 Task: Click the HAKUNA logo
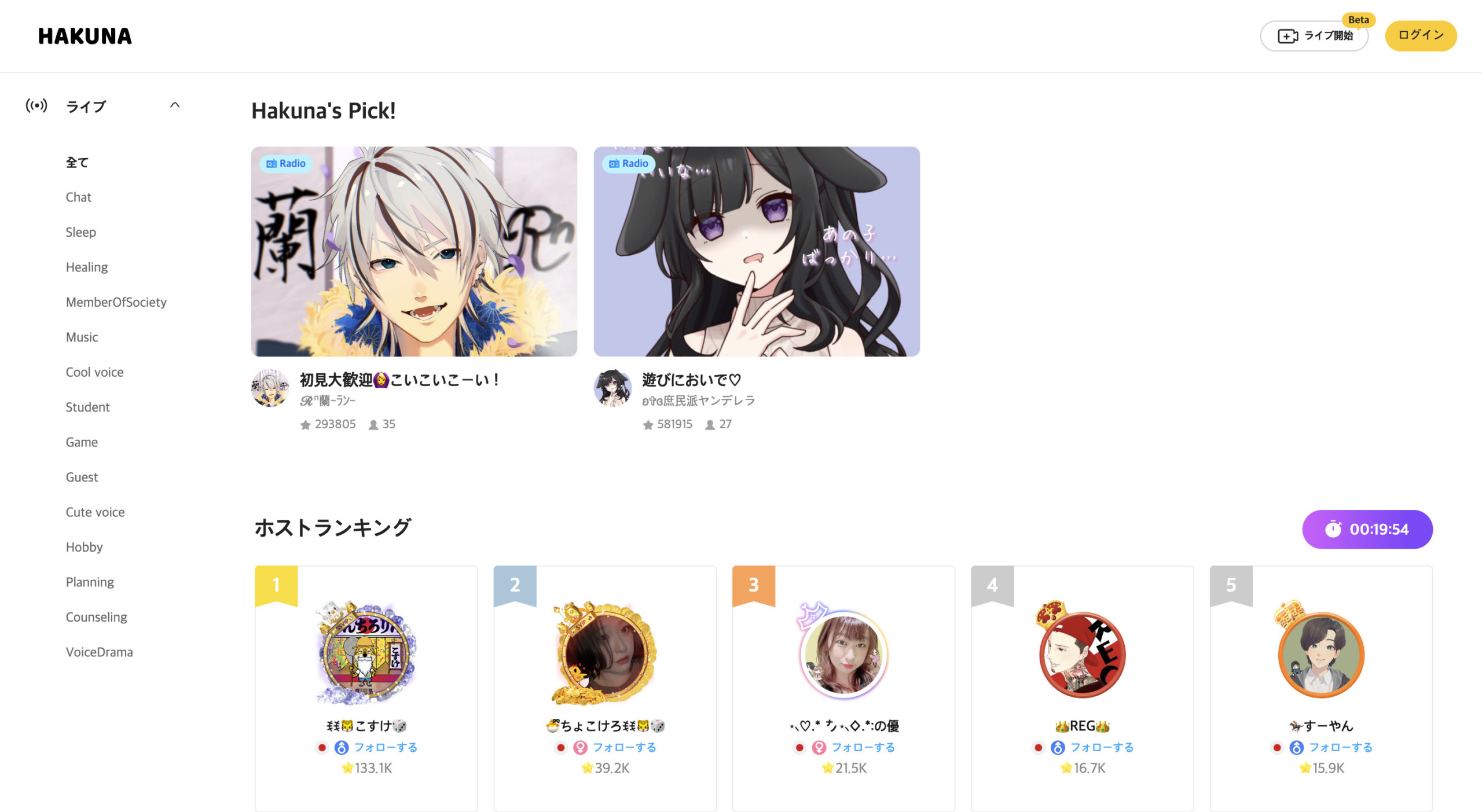(85, 36)
